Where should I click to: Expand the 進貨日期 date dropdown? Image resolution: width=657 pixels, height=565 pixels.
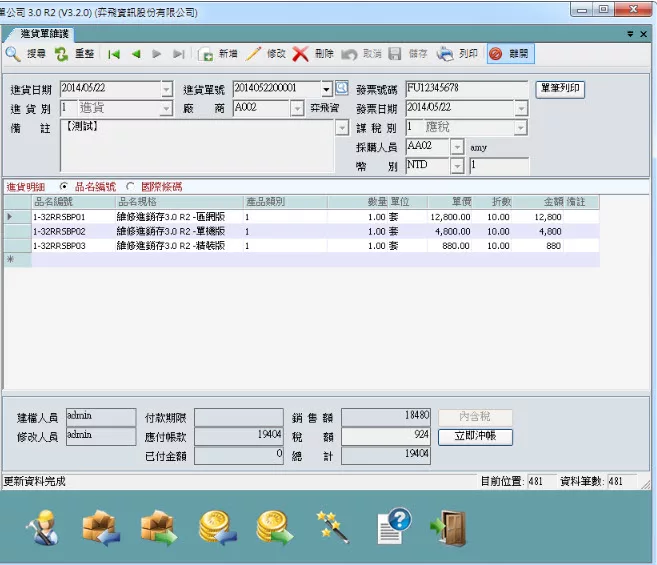point(166,89)
